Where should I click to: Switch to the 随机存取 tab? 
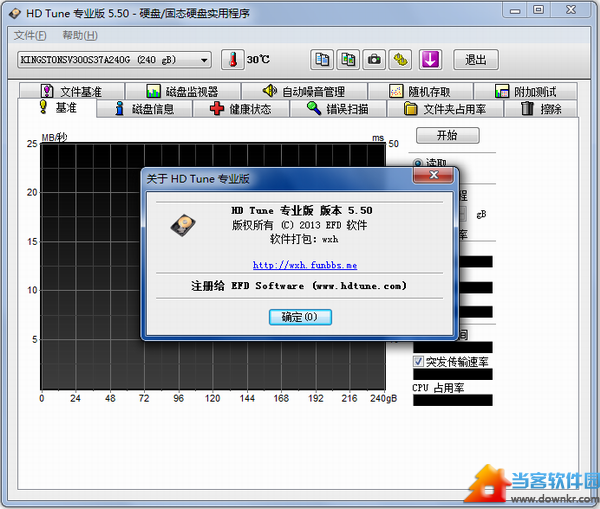pyautogui.click(x=420, y=91)
